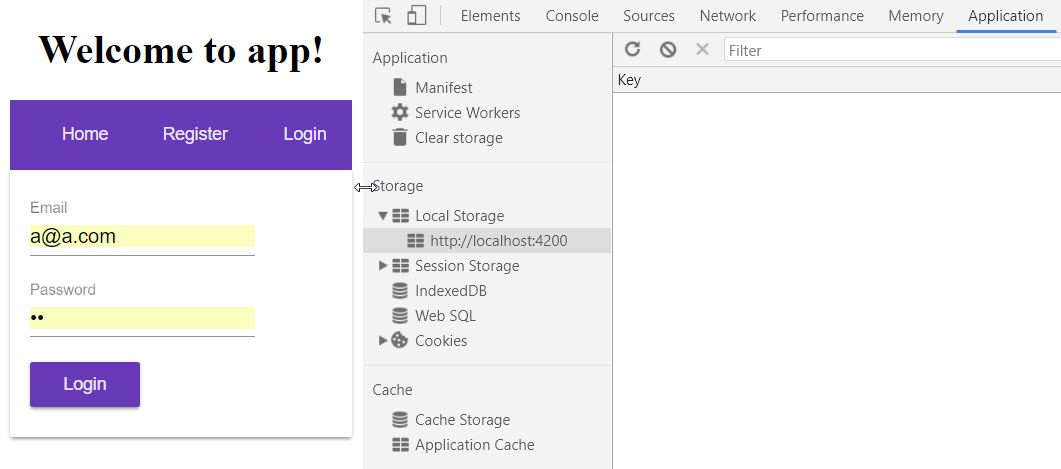This screenshot has width=1061, height=469.
Task: Click the purple Login submit button
Action: point(85,384)
